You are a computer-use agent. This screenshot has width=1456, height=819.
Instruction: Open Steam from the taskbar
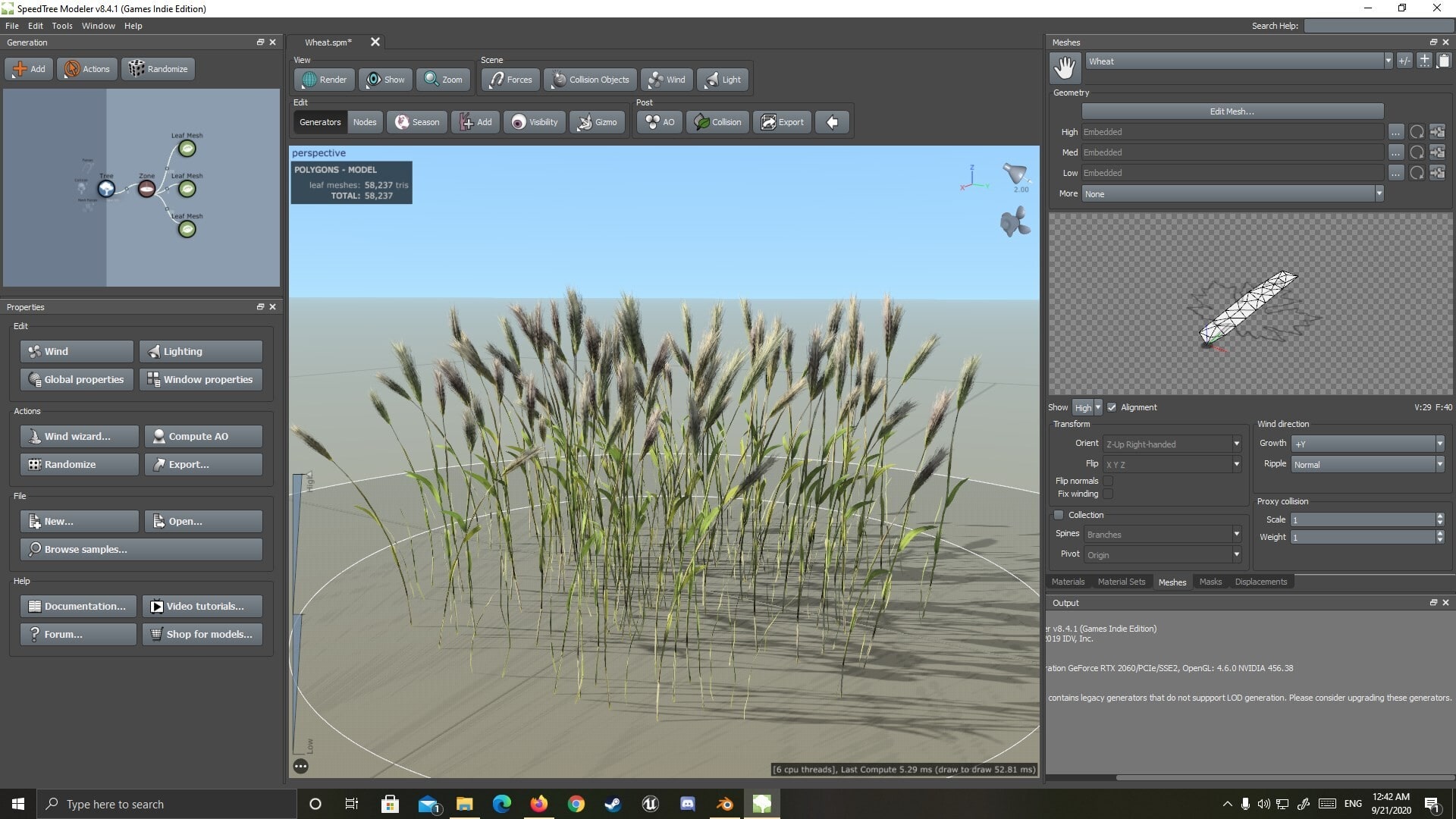pyautogui.click(x=613, y=804)
